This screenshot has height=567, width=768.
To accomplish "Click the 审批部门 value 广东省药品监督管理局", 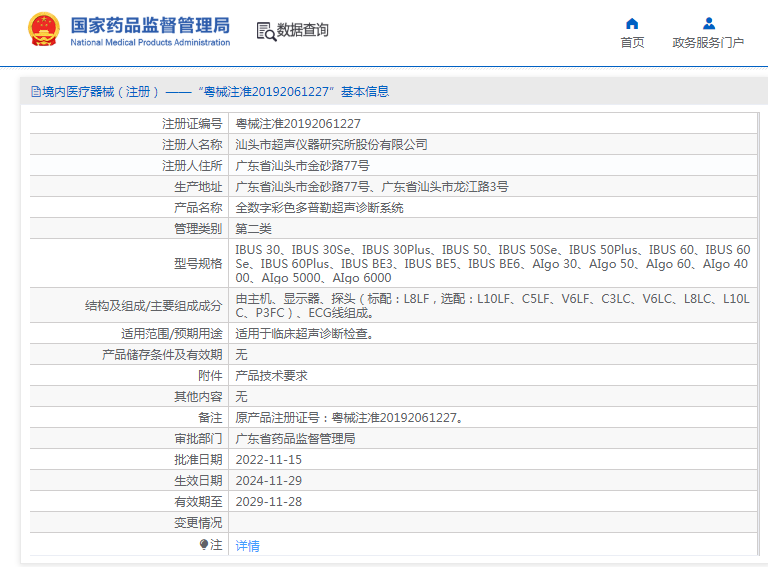I will [x=295, y=439].
